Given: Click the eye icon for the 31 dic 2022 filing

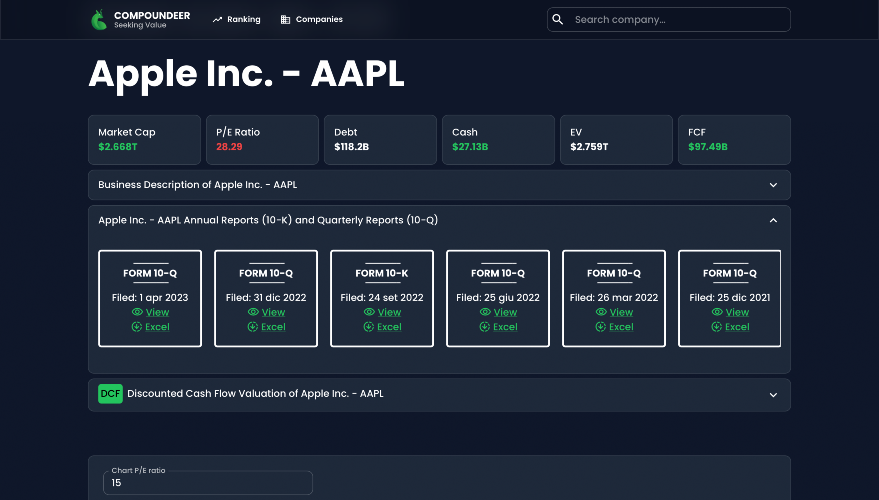Looking at the screenshot, I should click(253, 312).
